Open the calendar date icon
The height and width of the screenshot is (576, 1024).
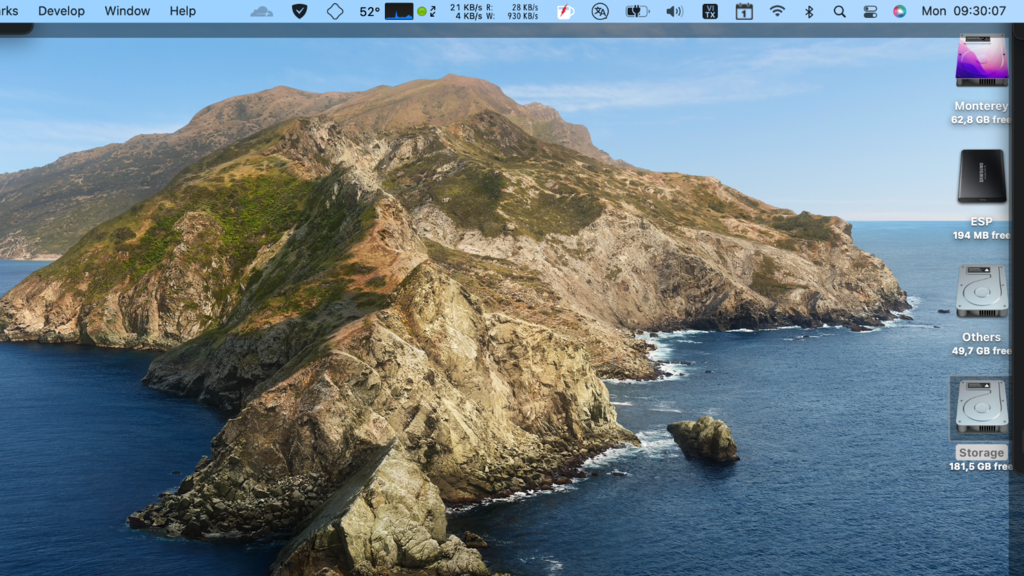click(744, 11)
